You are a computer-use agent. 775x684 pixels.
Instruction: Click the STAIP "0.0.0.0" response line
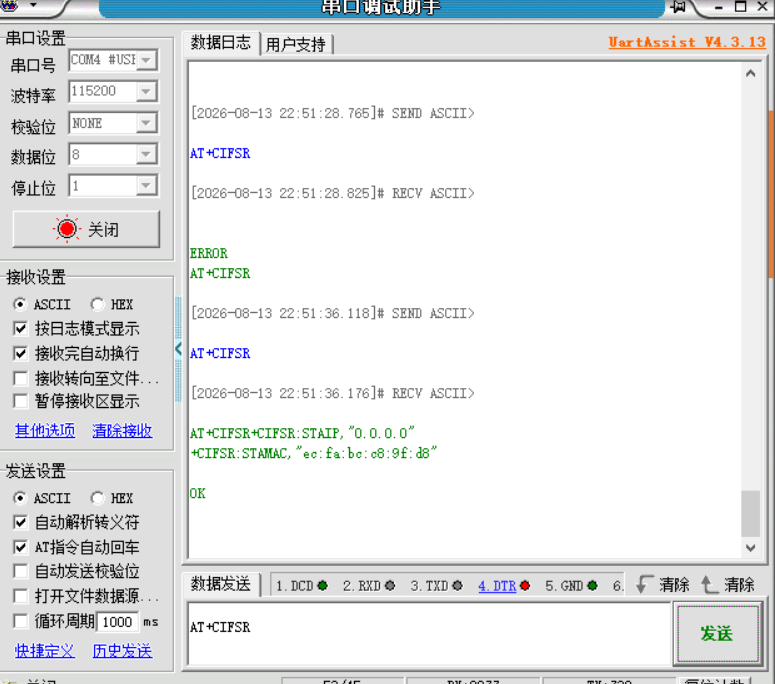coord(302,433)
